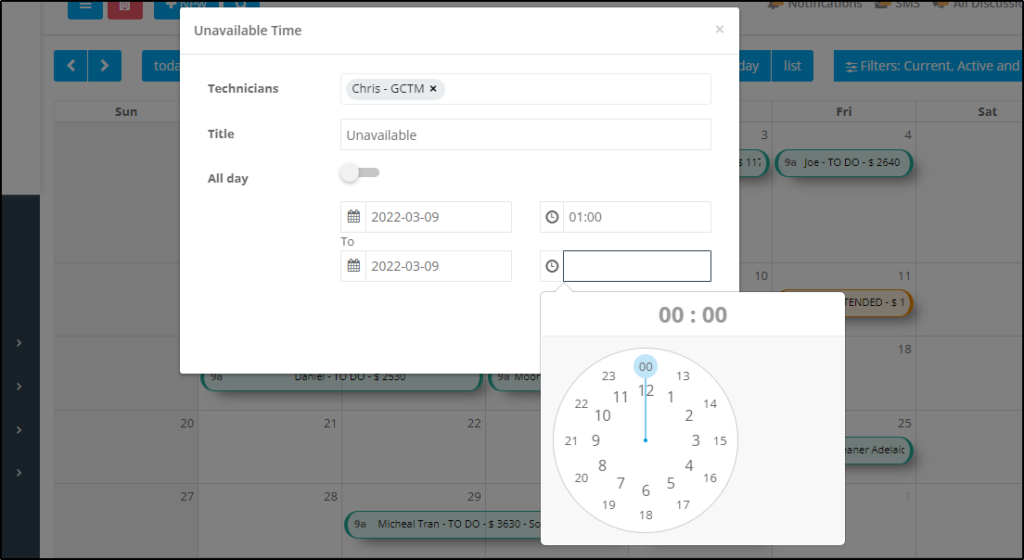This screenshot has height=560, width=1024.
Task: Open the start date calendar icon
Action: (x=353, y=217)
